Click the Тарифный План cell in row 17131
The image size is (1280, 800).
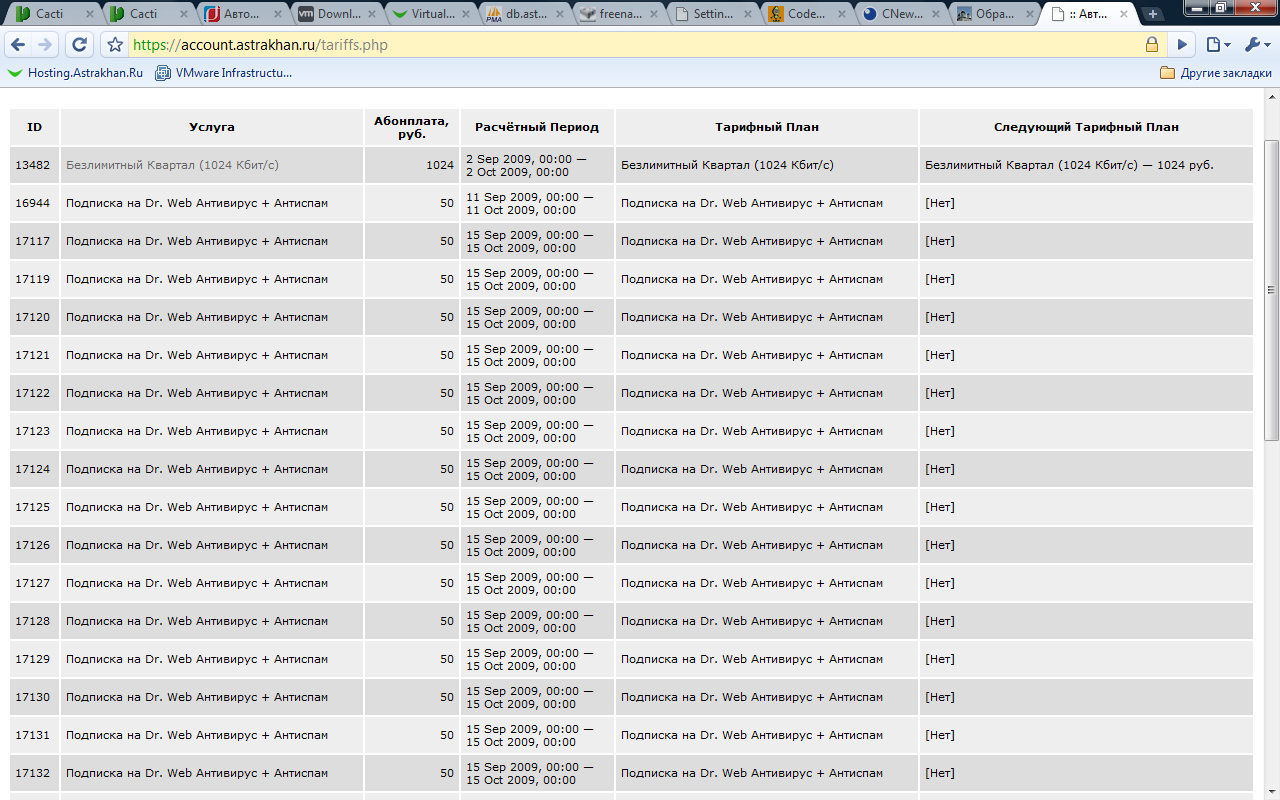pos(767,735)
